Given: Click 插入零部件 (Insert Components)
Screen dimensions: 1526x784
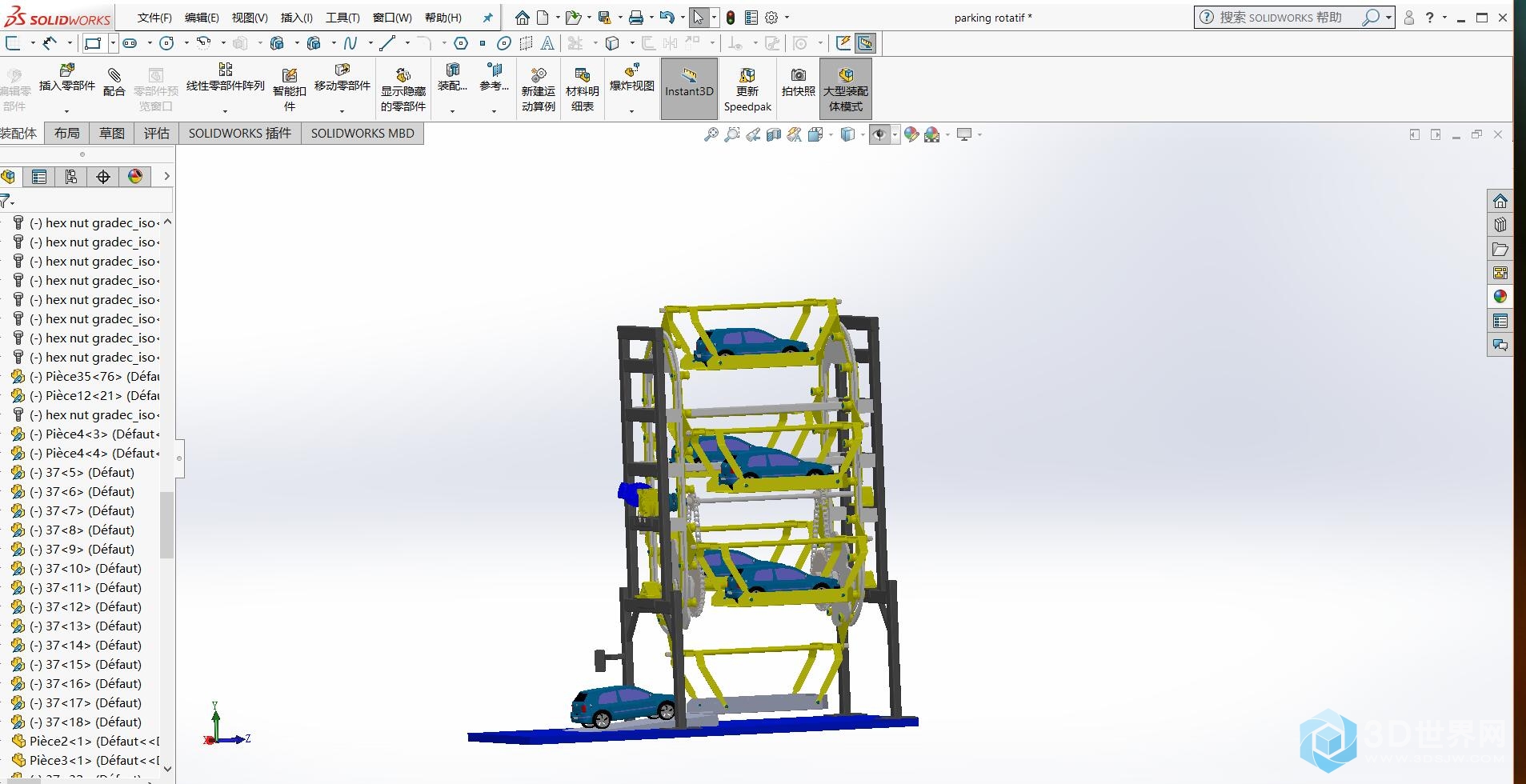Looking at the screenshot, I should click(67, 78).
